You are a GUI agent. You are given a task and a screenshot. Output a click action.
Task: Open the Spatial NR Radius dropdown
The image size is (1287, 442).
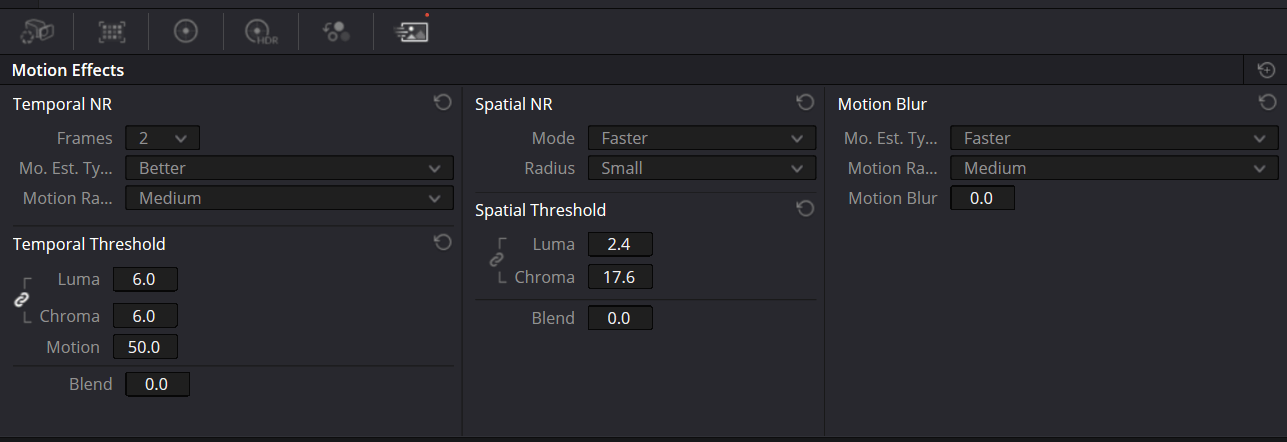[x=701, y=168]
